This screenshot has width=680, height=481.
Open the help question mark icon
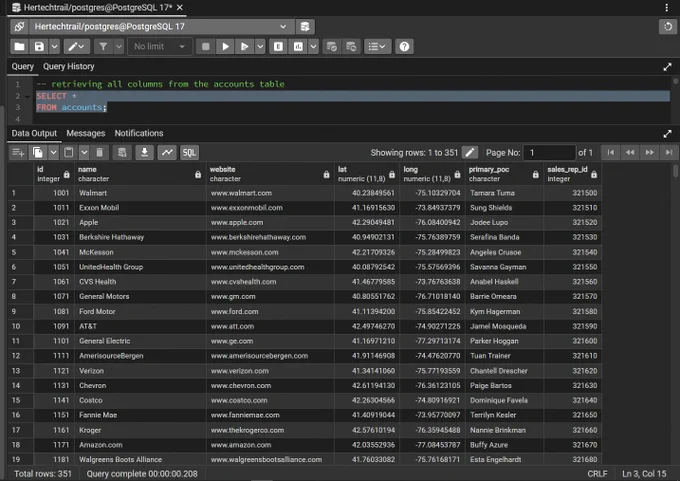click(404, 46)
